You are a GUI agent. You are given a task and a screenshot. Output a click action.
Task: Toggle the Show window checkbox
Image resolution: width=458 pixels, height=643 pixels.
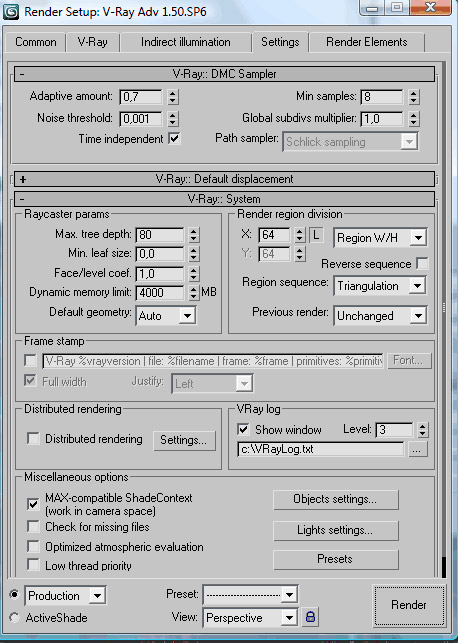click(243, 429)
